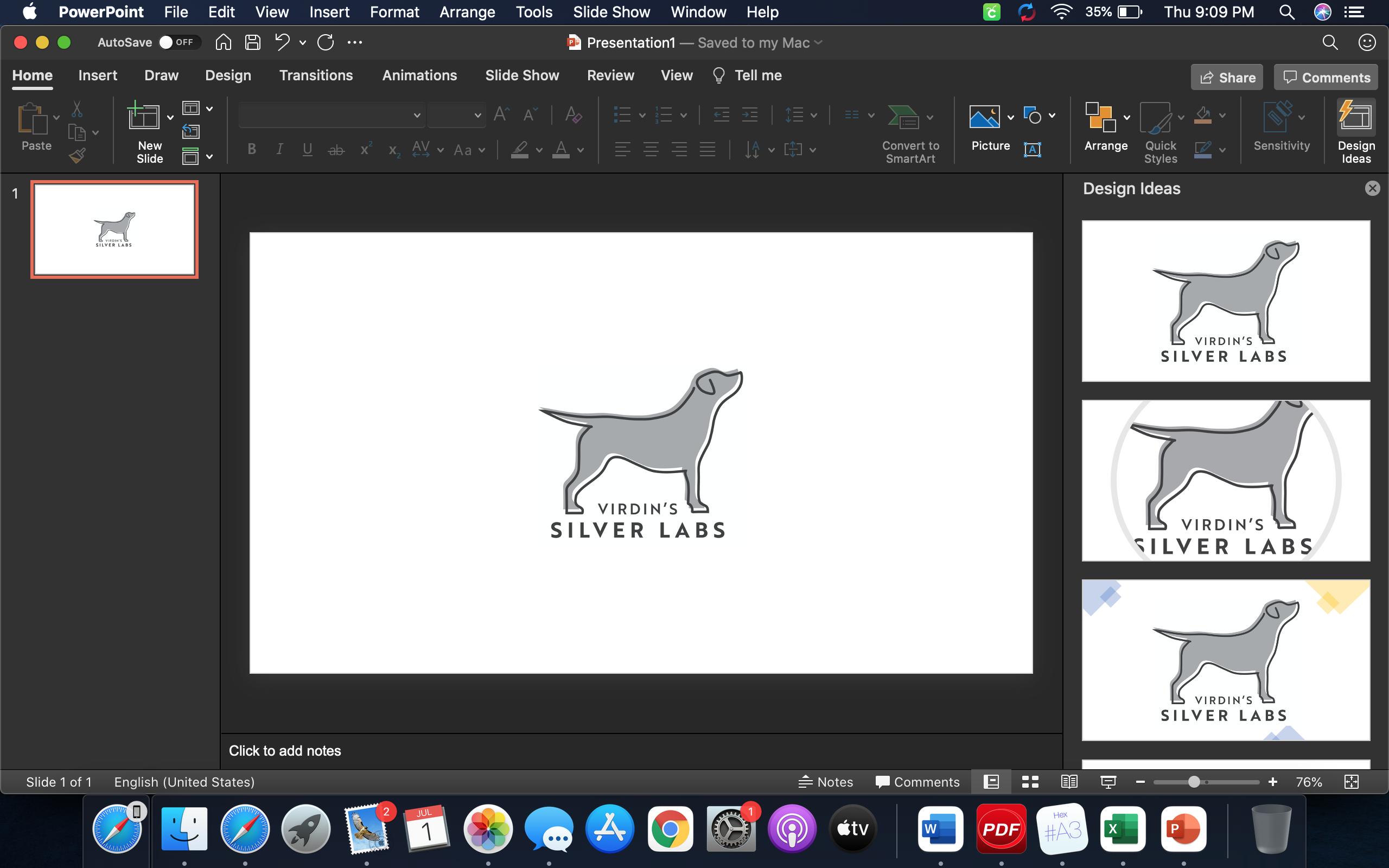The image size is (1389, 868).
Task: Select the circular-frame design idea thumbnail
Action: pyautogui.click(x=1226, y=481)
